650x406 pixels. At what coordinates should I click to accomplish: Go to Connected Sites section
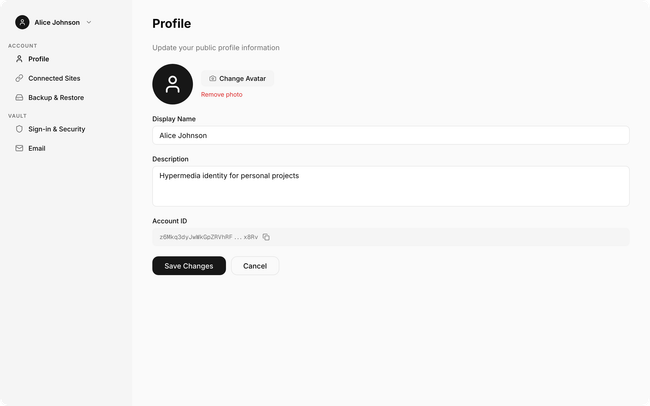(54, 78)
